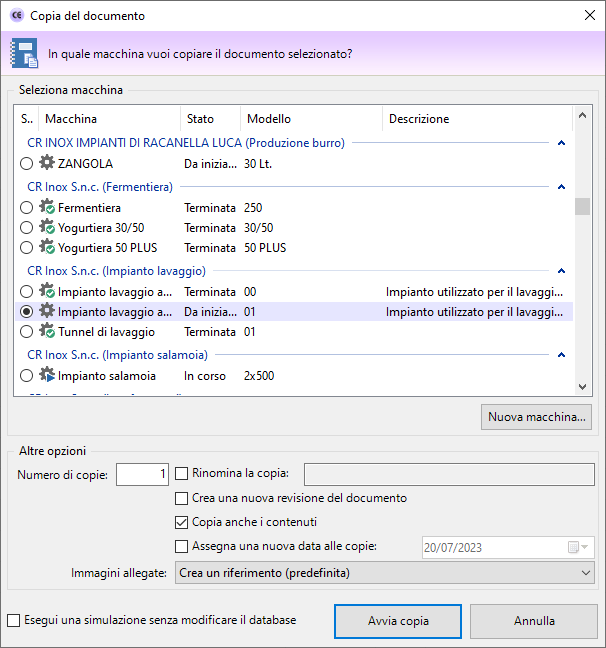Click the gear icon beside ZANGOLA

[46, 163]
